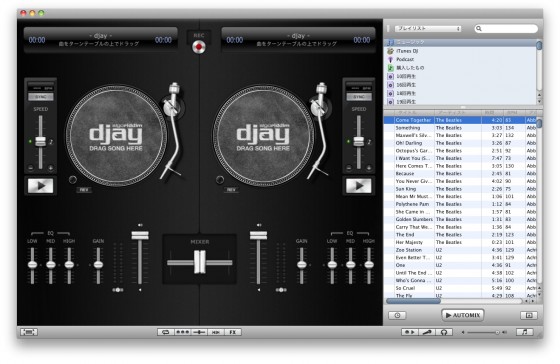Click the right deck GAIN slider
The width and height of the screenshot is (560, 364).
[x=302, y=265]
